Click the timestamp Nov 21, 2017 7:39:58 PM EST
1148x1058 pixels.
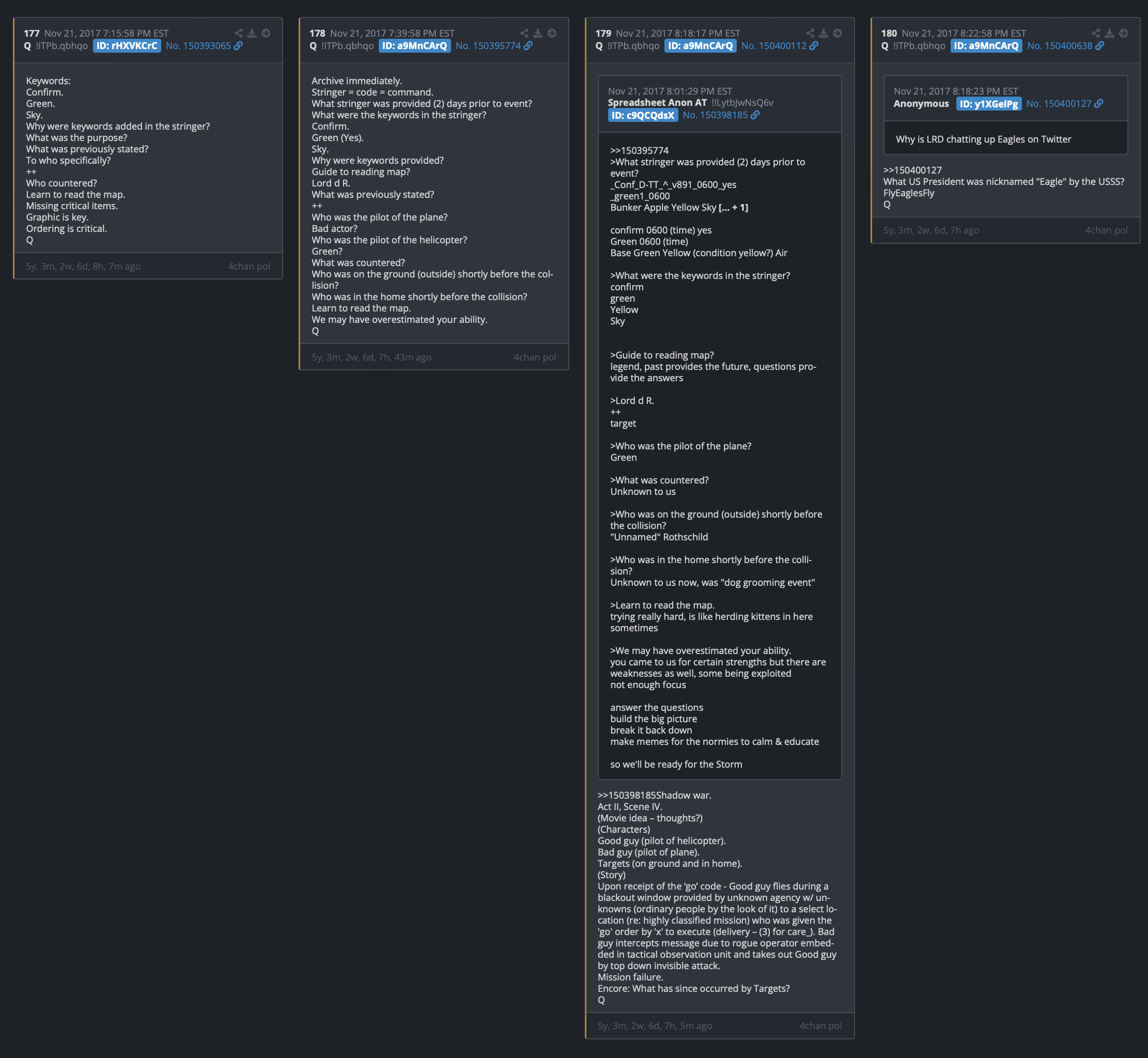tap(392, 33)
